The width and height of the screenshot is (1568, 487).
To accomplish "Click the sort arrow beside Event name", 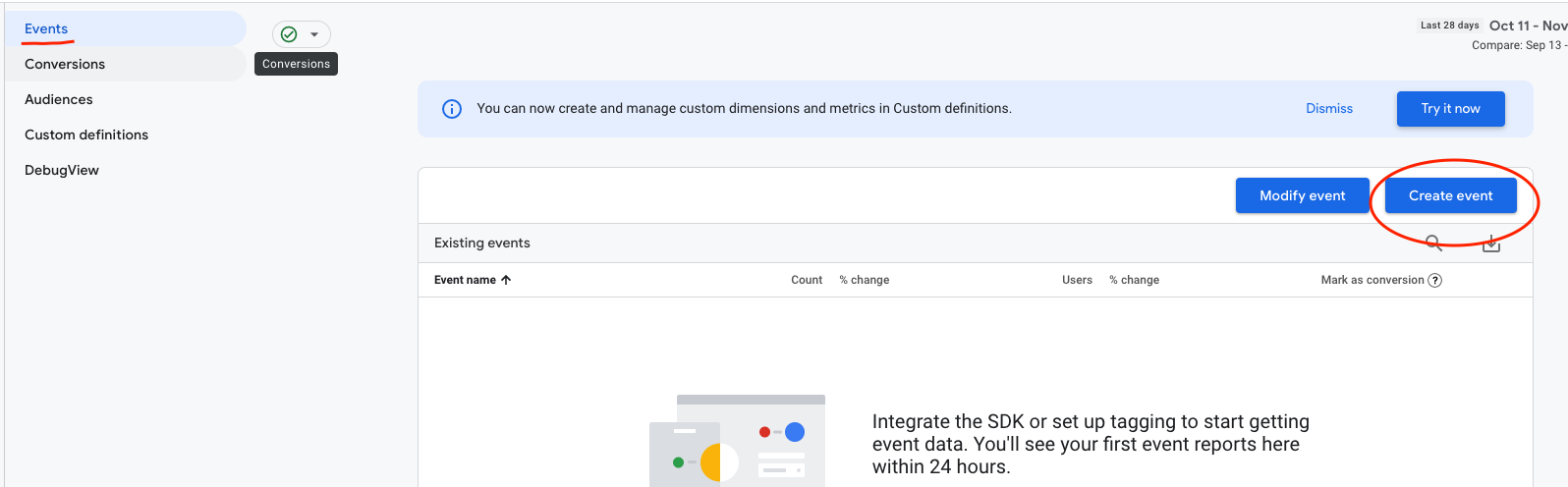I will coord(506,280).
